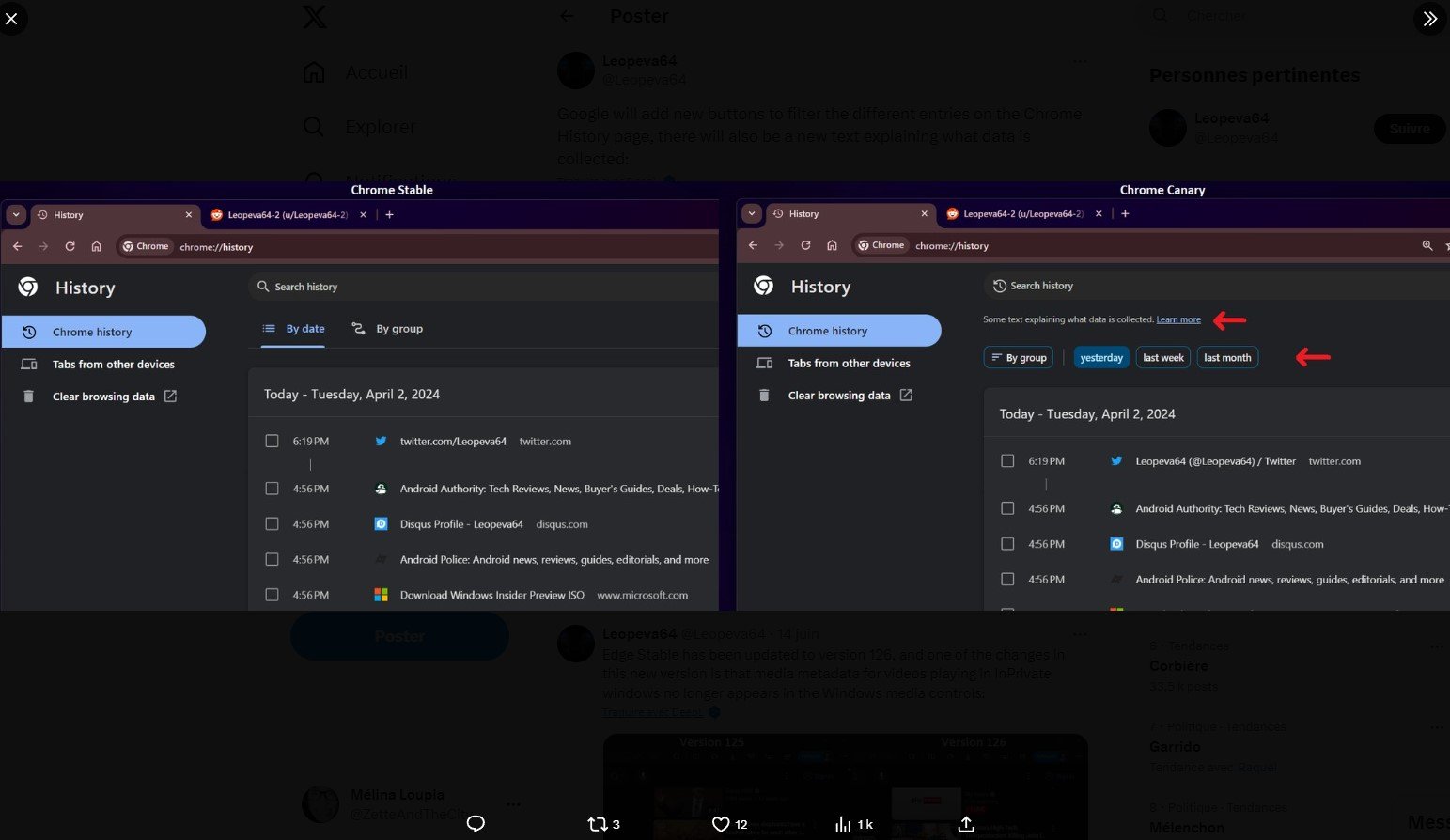The image size is (1450, 840).
Task: Select Download Windows Insider Preview ISO checkbox
Action: [x=273, y=595]
